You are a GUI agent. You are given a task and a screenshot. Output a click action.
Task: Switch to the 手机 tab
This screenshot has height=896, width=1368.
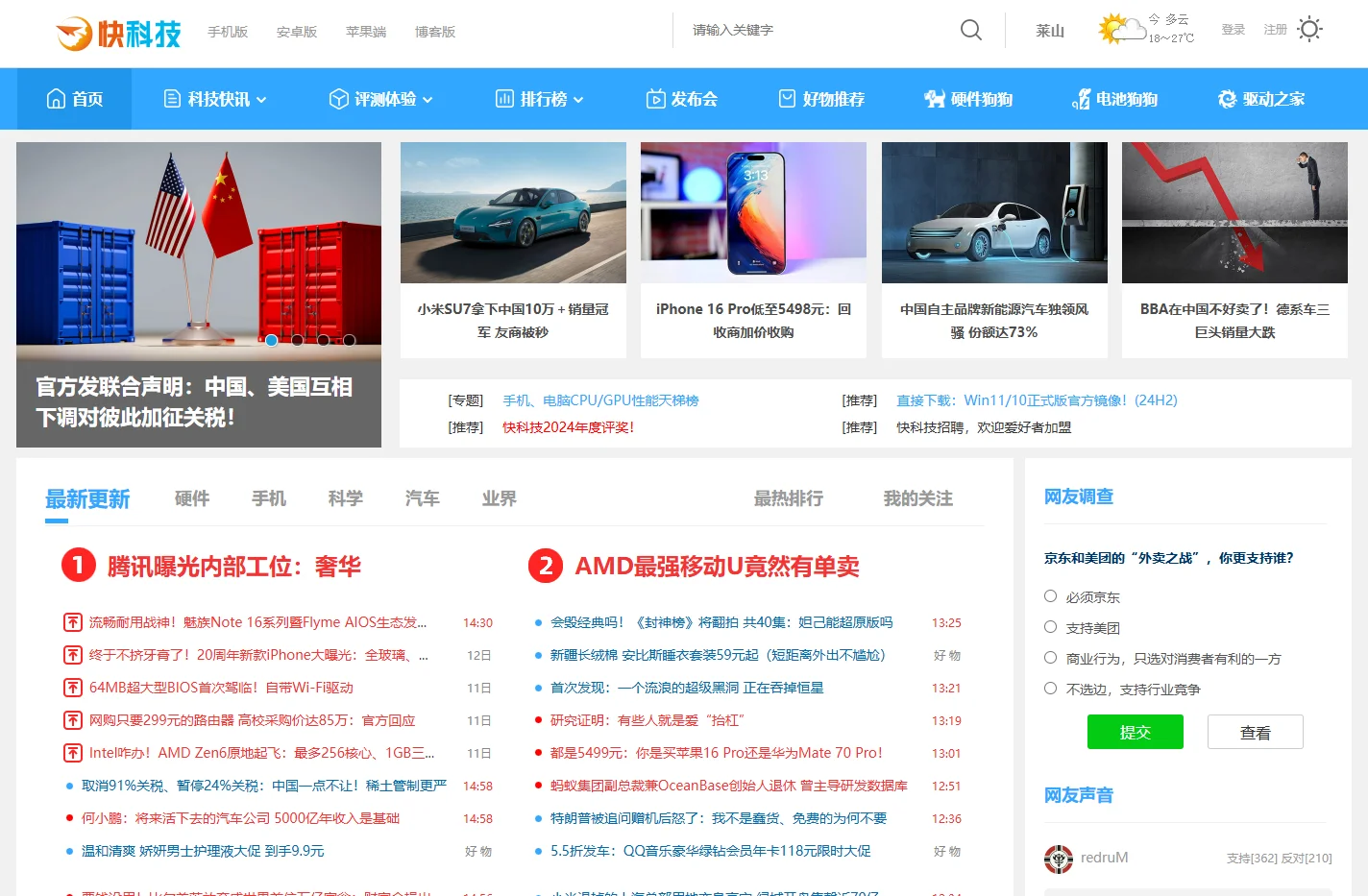click(269, 498)
